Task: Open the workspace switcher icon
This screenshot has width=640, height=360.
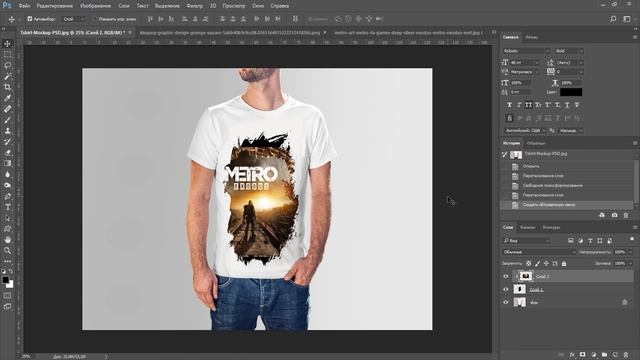Action: coord(627,19)
